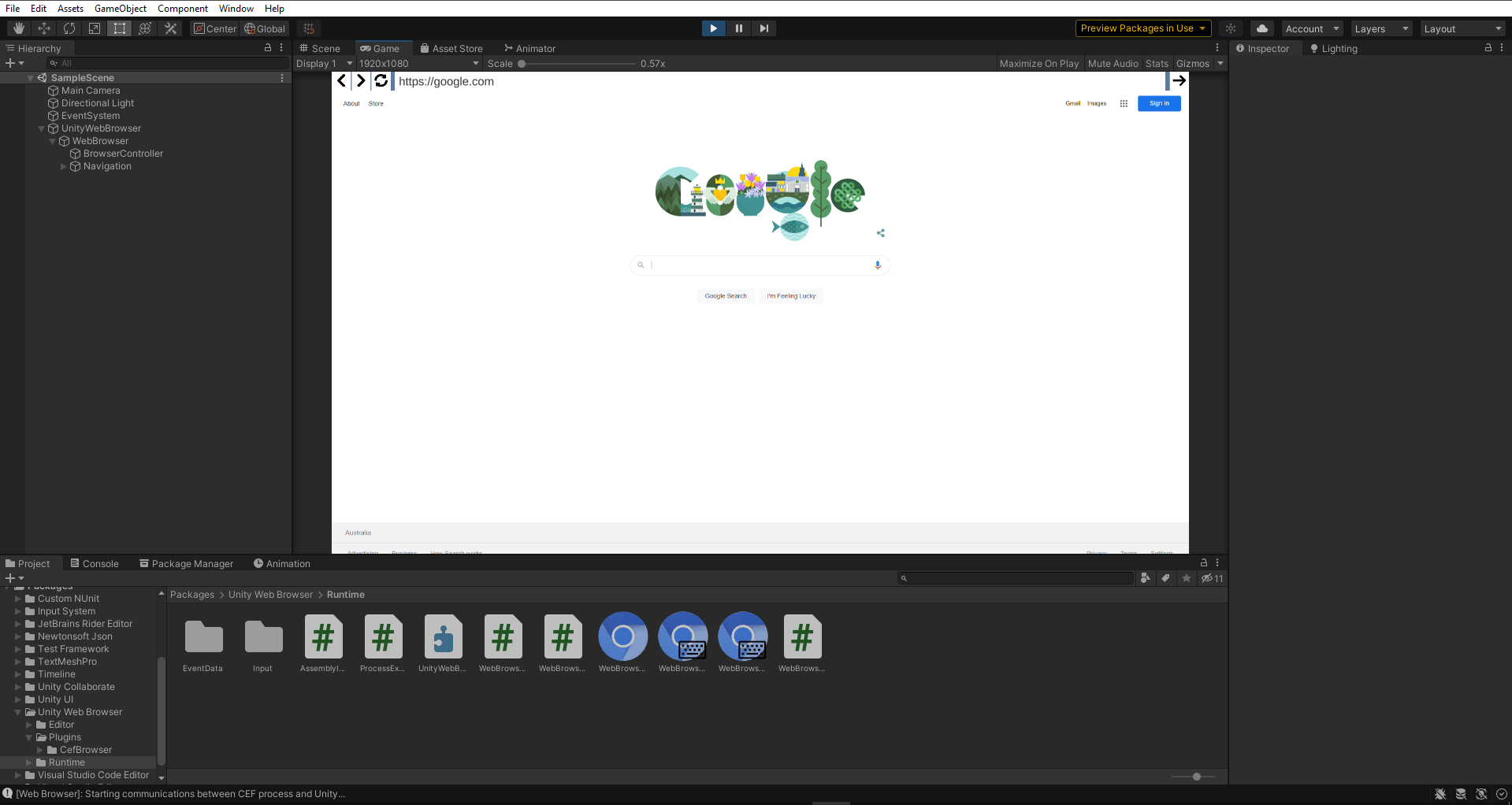Activate the Rotate tool
The image size is (1512, 805).
(69, 28)
